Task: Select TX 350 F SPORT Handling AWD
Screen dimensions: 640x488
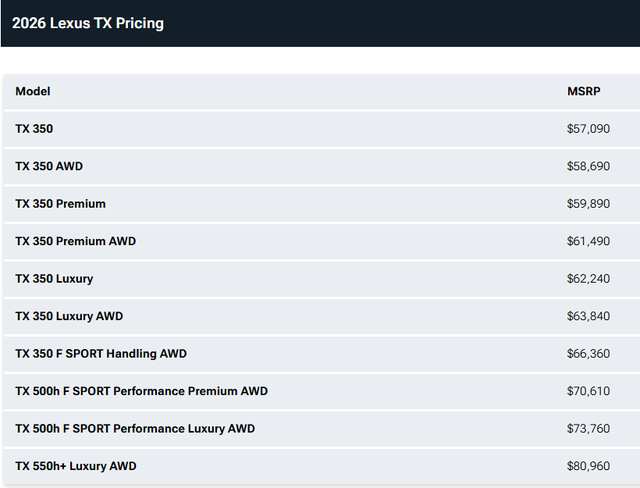Action: tap(101, 354)
